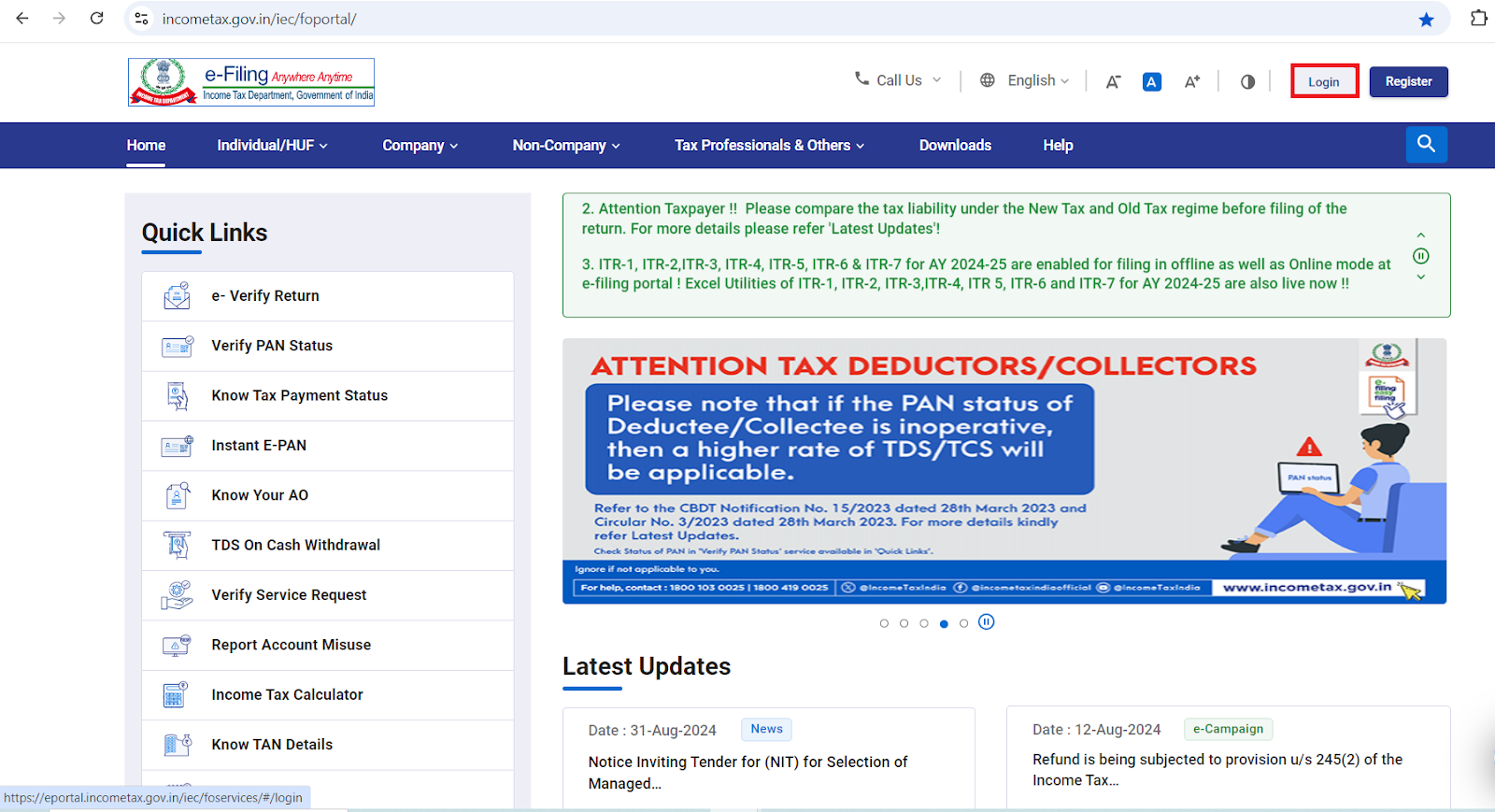Open the browser extensions puzzle icon
This screenshot has height=812, width=1495.
1478,19
